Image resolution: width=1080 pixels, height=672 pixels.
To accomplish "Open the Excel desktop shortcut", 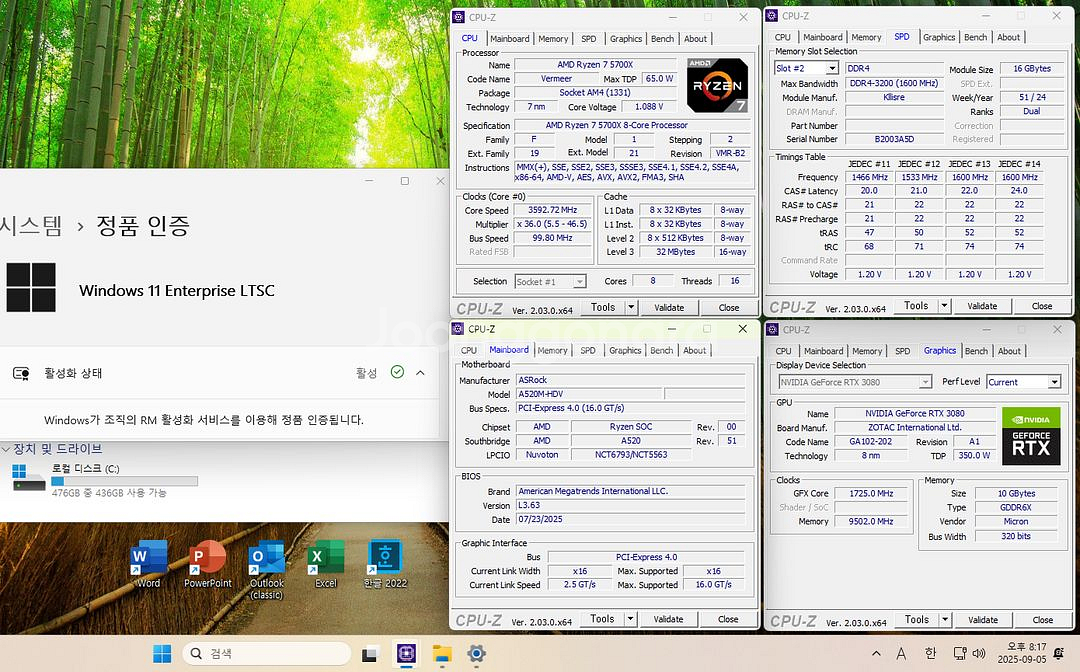I will point(326,564).
